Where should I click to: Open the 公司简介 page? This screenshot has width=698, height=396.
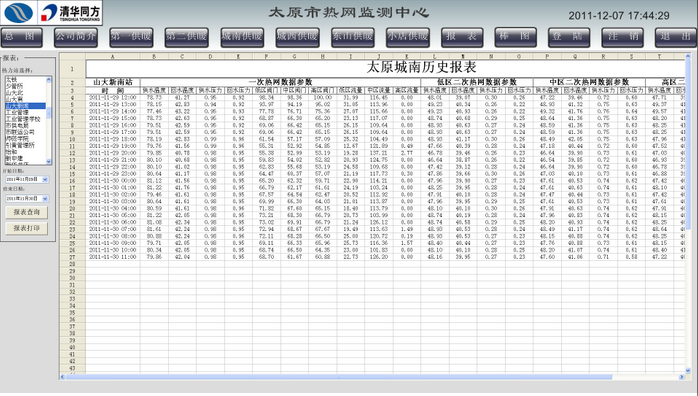(76, 37)
